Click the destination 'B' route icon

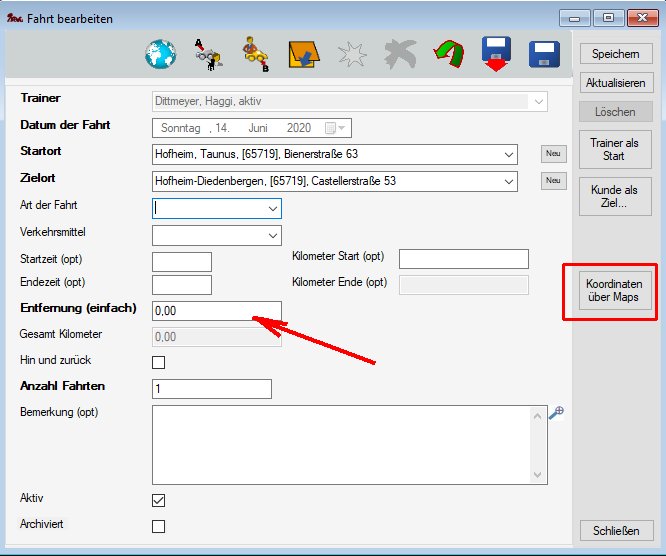pos(254,54)
